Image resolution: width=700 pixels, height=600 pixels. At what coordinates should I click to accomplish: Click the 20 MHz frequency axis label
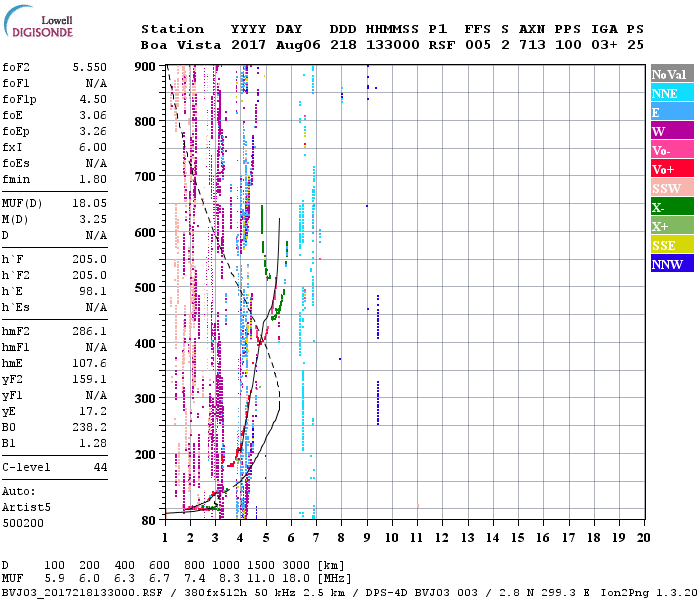643,538
